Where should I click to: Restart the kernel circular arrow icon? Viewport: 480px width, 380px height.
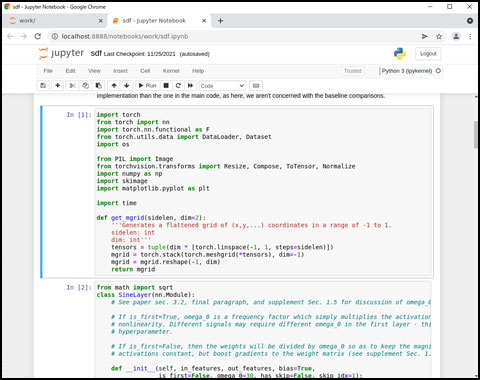click(x=178, y=86)
